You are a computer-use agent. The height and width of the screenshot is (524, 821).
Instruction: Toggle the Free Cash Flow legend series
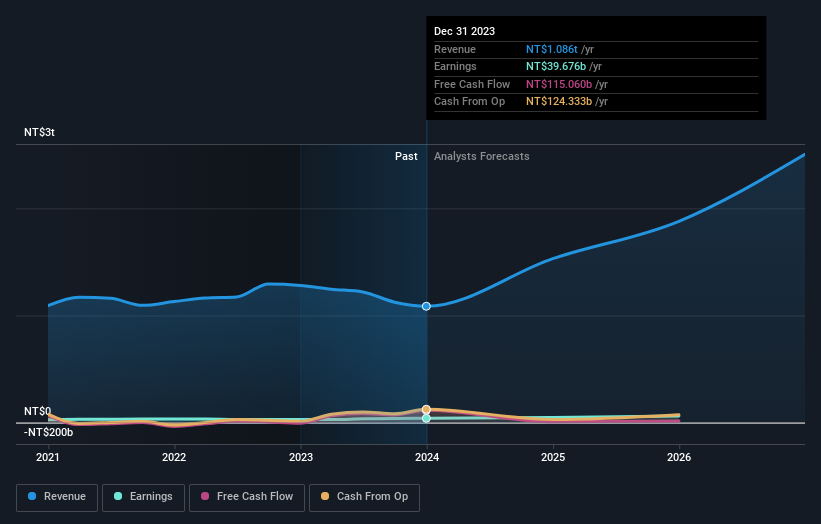[x=247, y=497]
